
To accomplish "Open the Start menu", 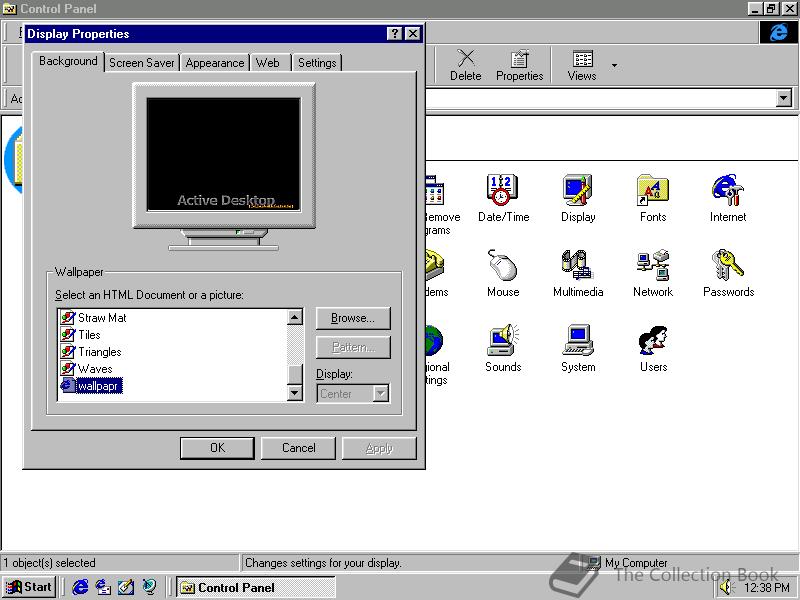I will tap(29, 587).
